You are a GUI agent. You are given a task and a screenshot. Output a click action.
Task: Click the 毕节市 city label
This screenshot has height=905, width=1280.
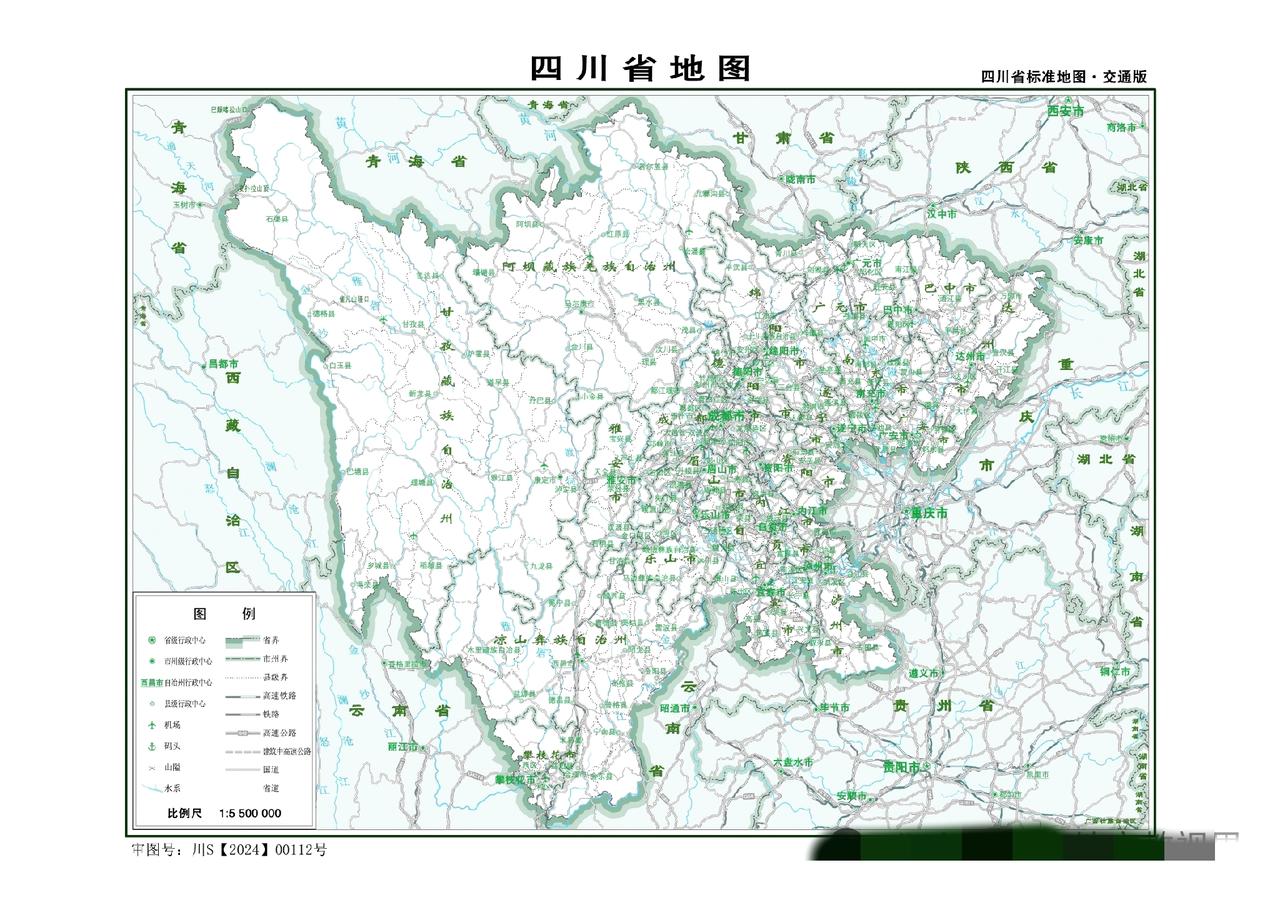pos(833,708)
